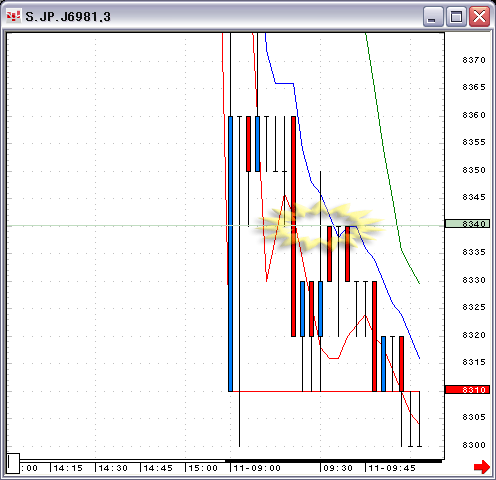
Task: Click the 11-09:45 time axis label
Action: tap(392, 468)
